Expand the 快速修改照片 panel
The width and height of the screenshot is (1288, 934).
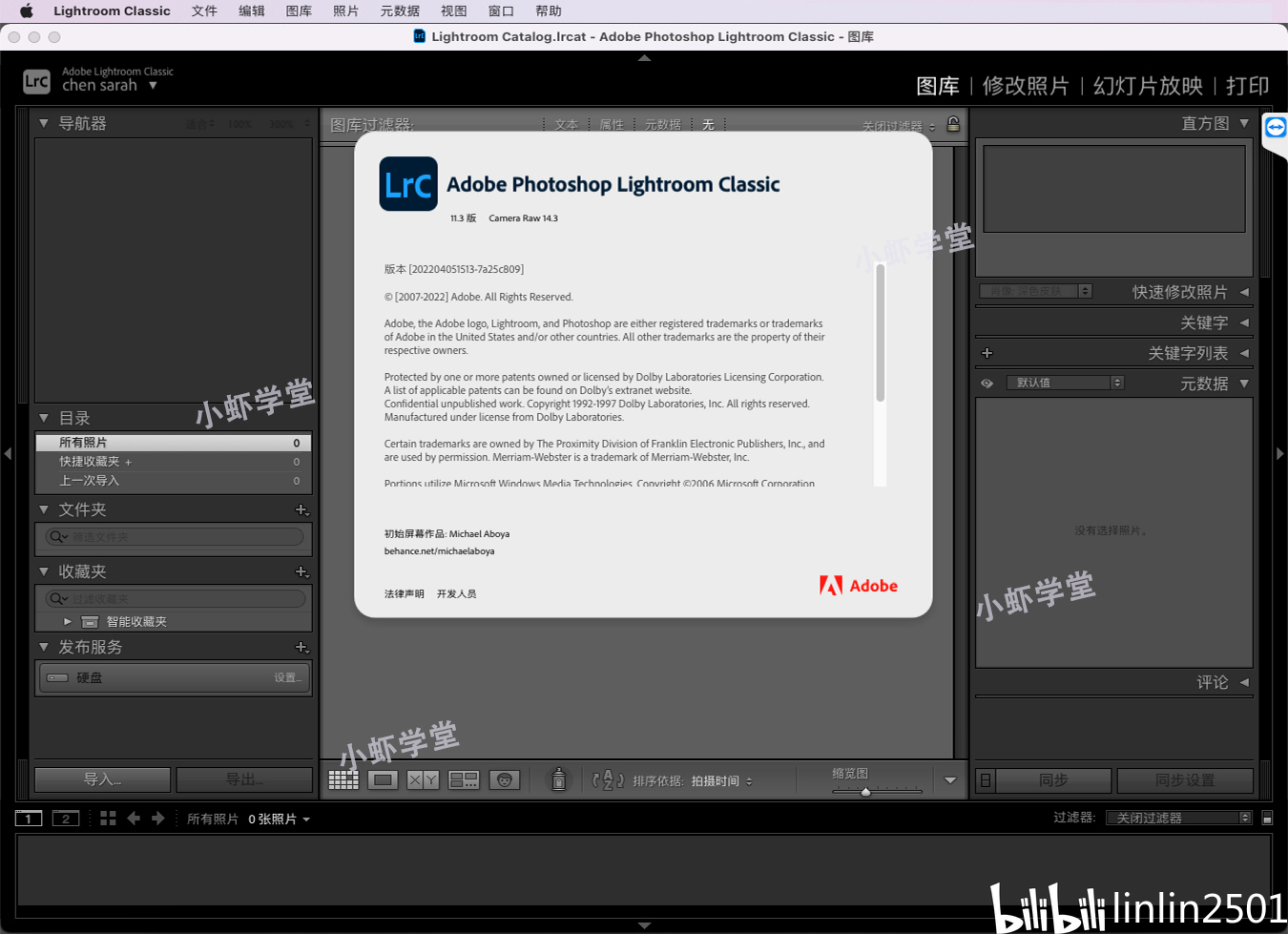(x=1244, y=292)
